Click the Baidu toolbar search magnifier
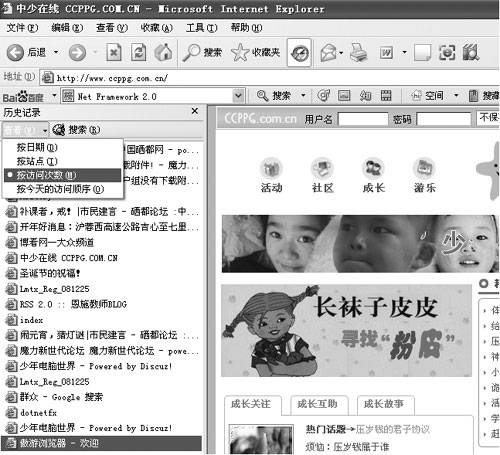The image size is (500, 455). point(262,96)
